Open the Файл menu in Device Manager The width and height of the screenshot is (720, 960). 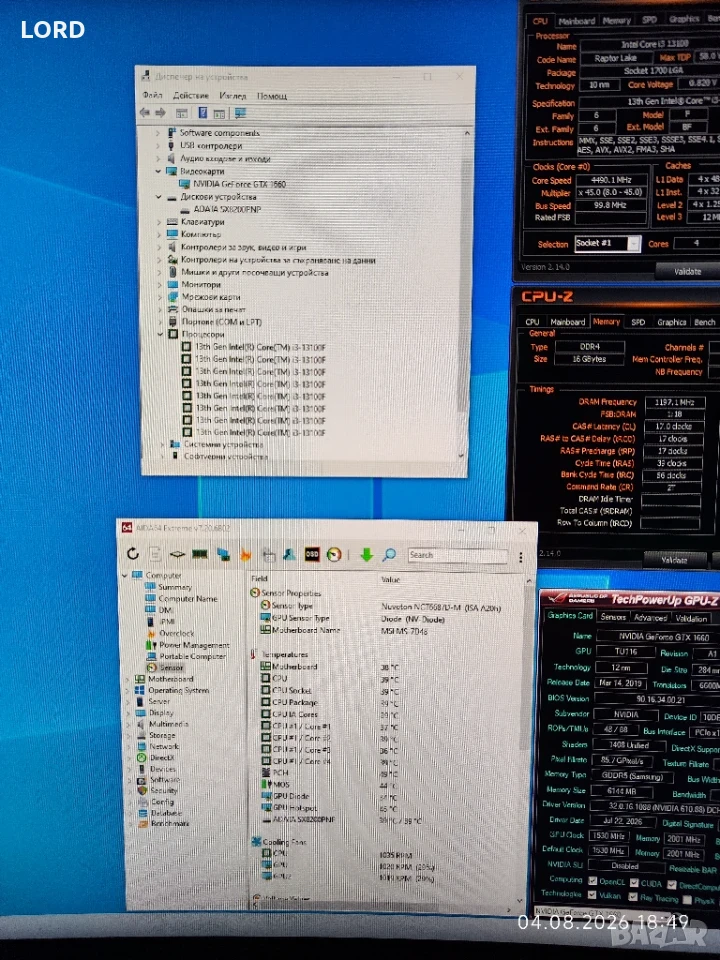tap(152, 95)
